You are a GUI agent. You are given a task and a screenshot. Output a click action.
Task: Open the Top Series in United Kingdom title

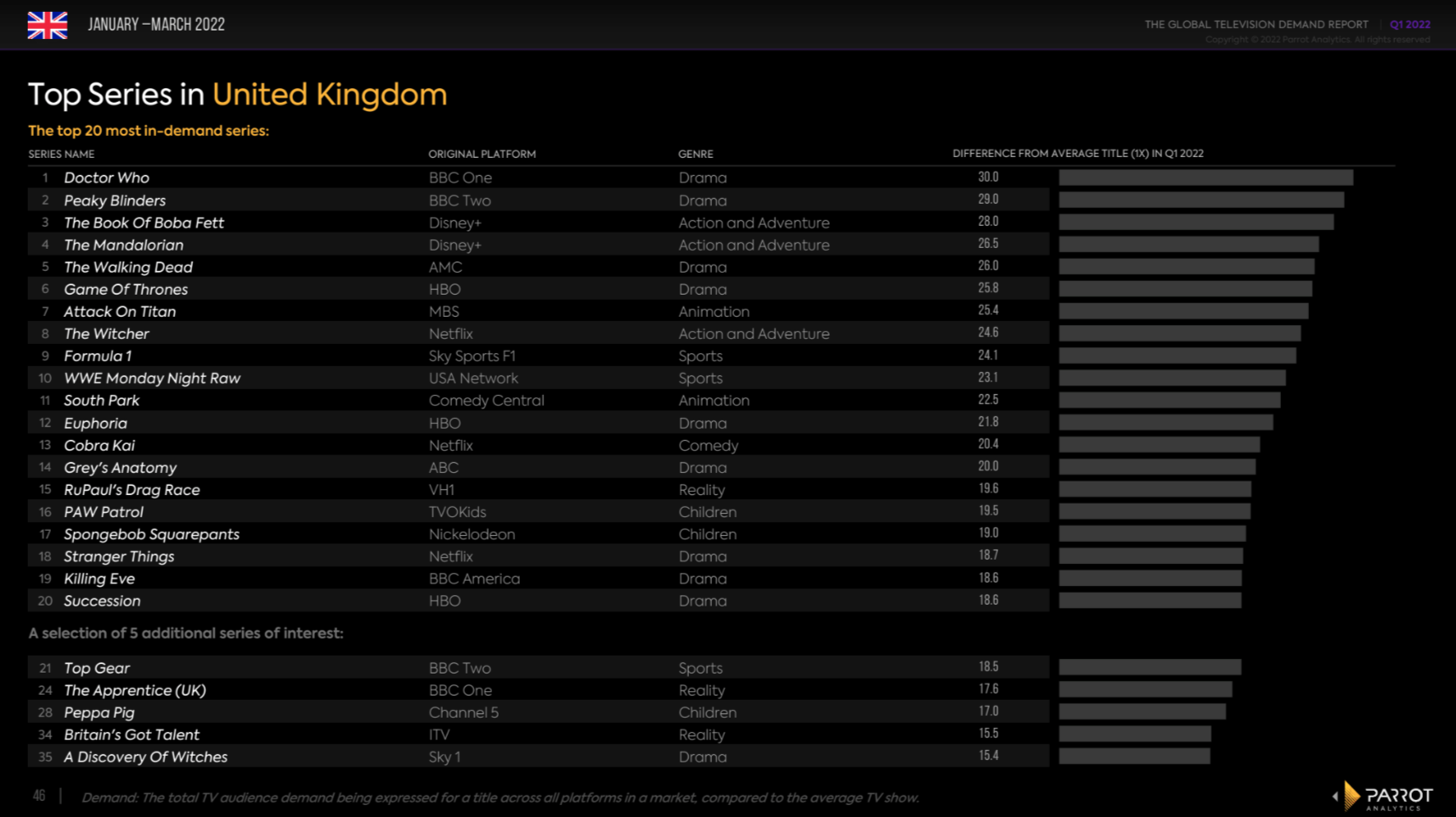[238, 94]
